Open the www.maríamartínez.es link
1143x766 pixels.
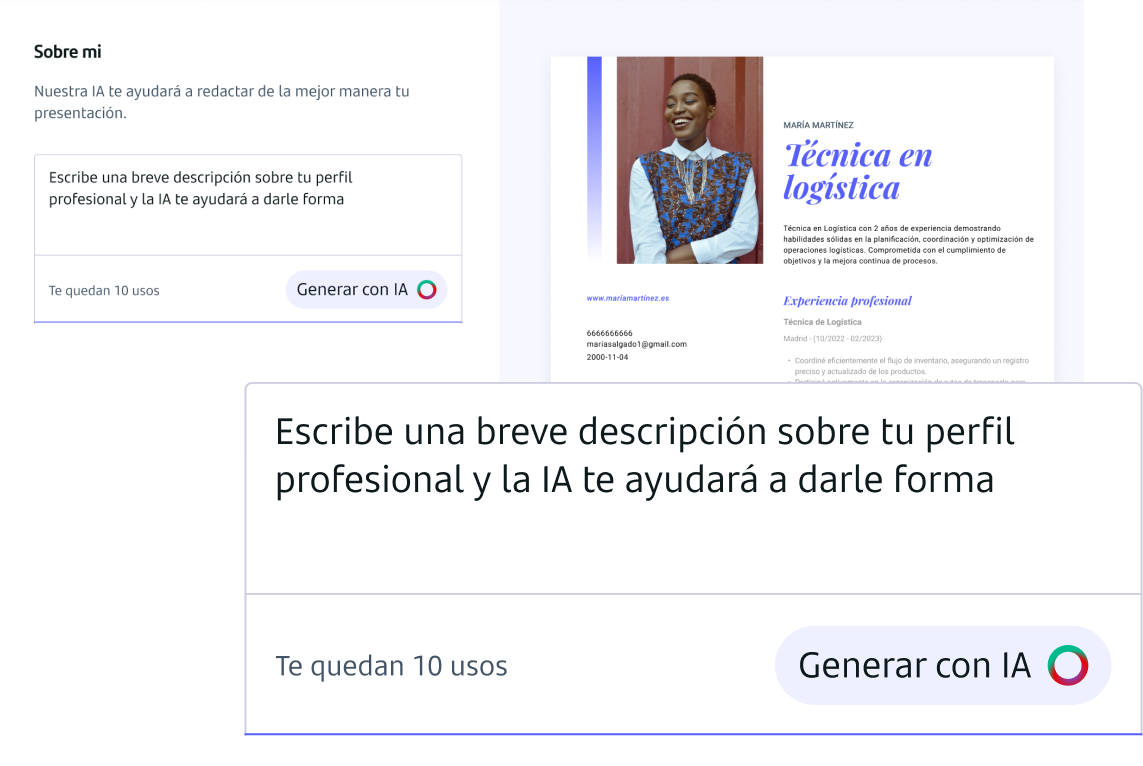[630, 296]
